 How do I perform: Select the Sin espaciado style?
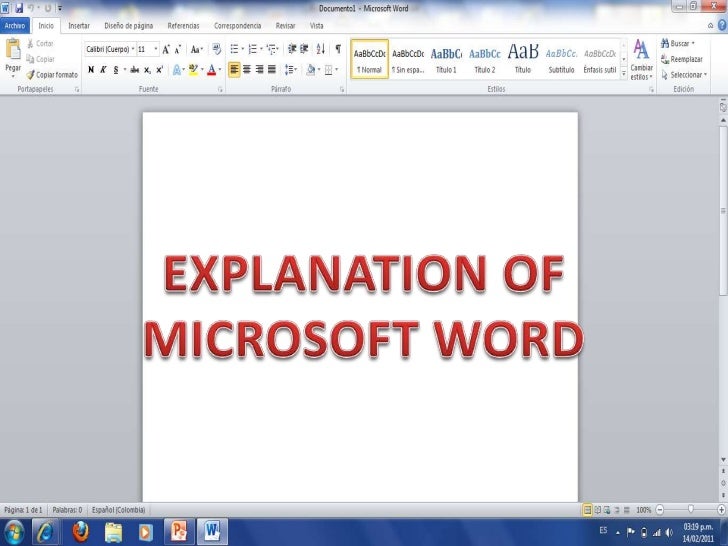pyautogui.click(x=408, y=59)
